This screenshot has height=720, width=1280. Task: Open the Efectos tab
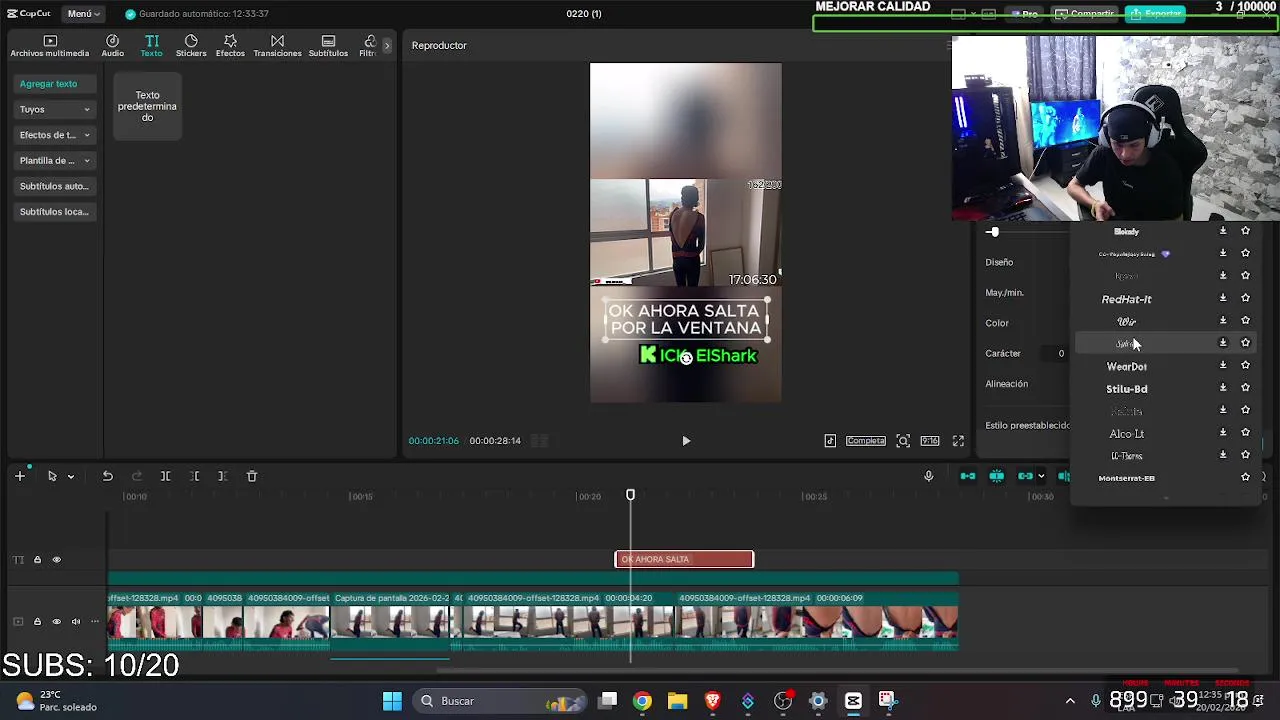[x=230, y=46]
